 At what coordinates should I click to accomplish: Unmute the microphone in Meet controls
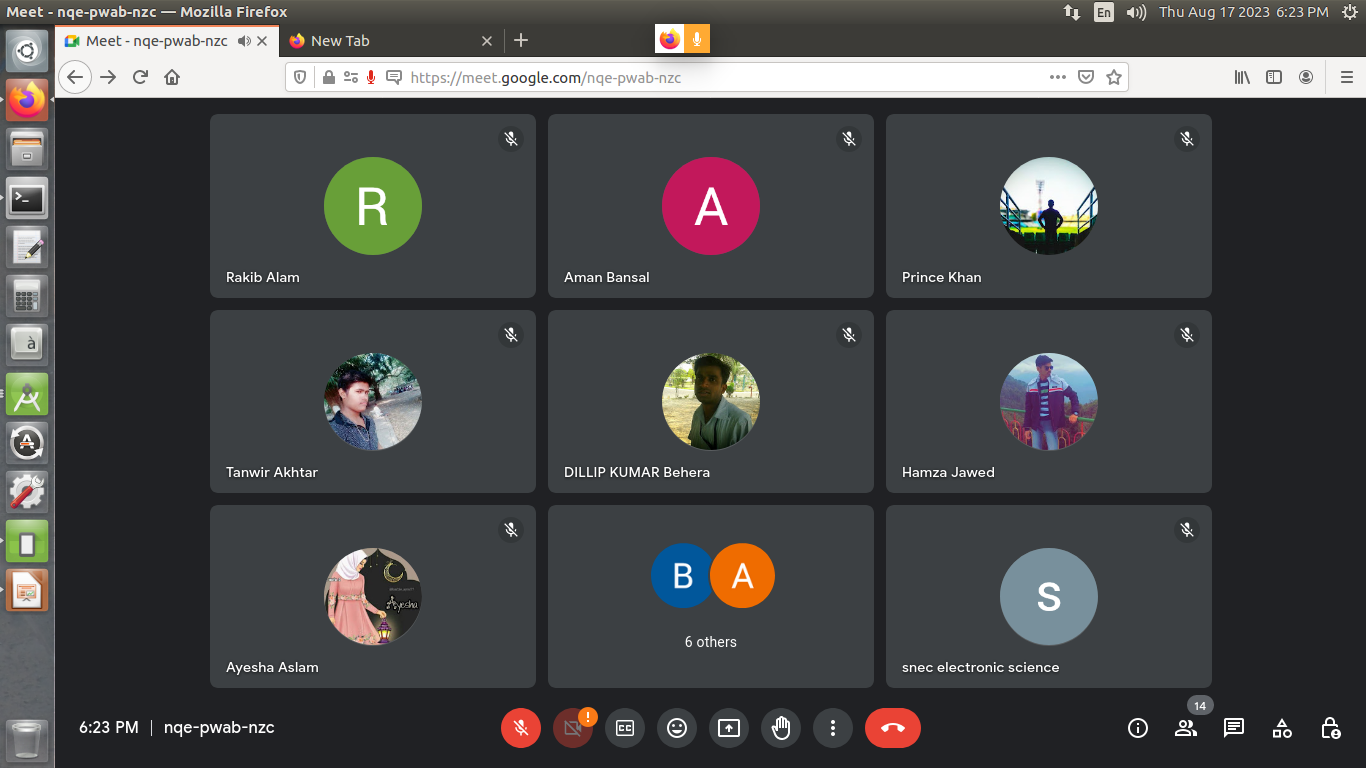521,728
